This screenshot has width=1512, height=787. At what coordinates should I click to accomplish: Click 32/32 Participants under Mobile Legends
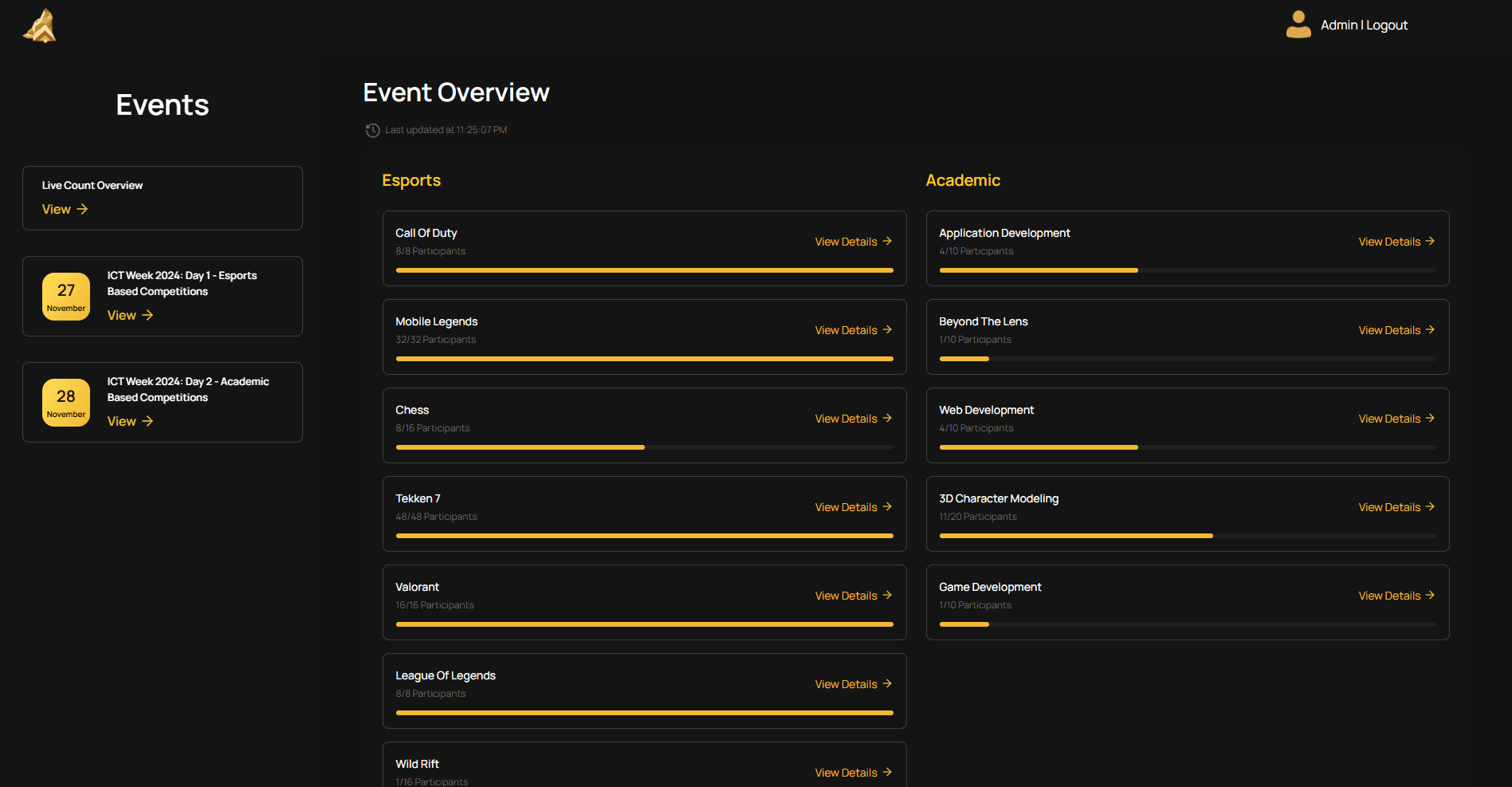pos(436,340)
